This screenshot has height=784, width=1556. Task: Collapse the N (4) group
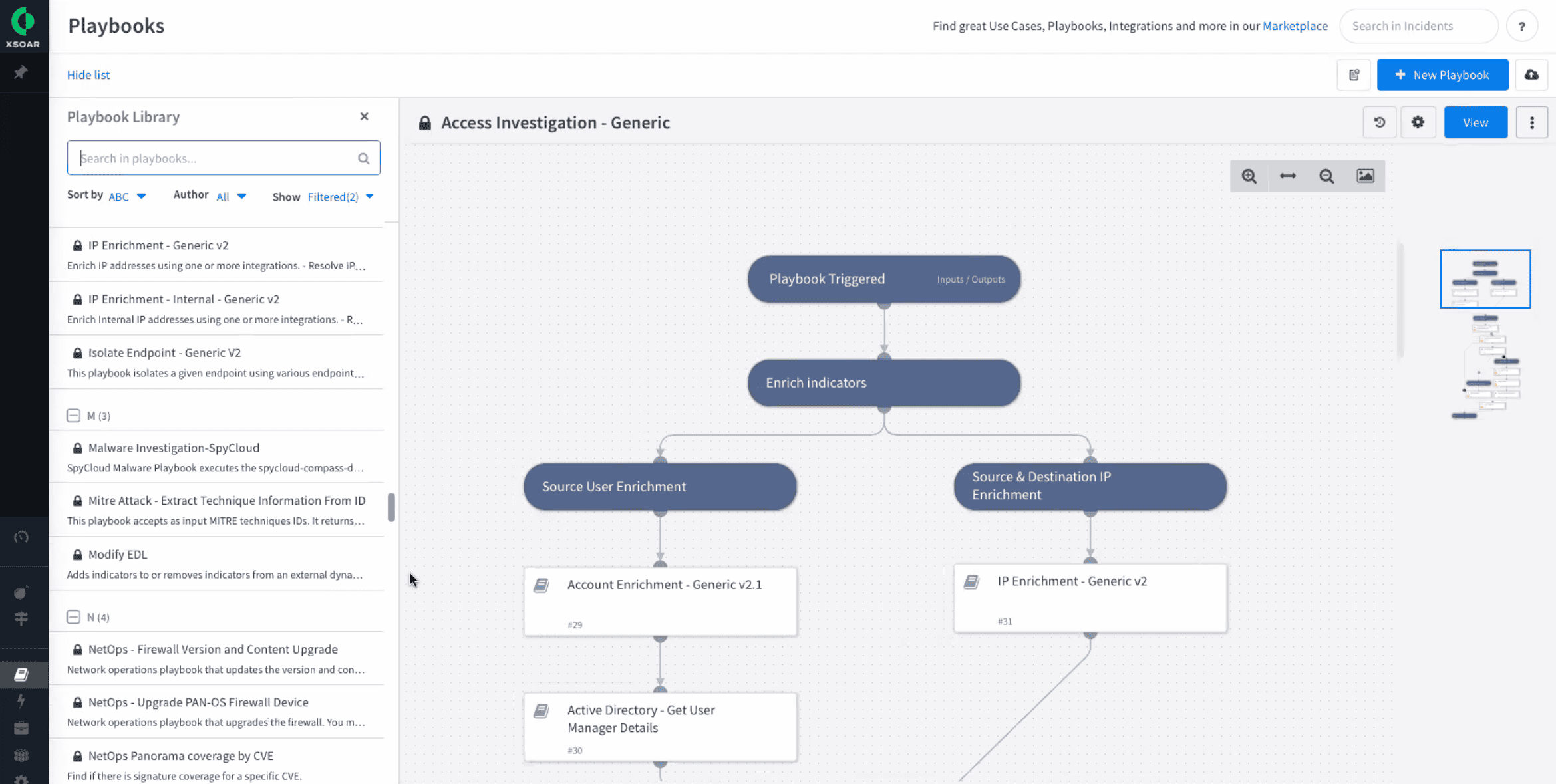[73, 617]
